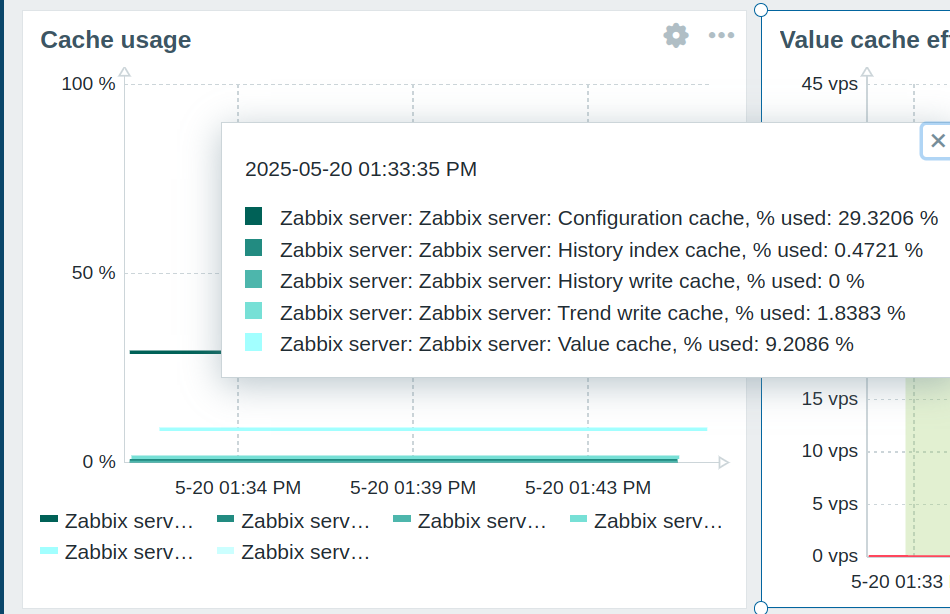
Task: Click the second legend entry in first row
Action: [293, 521]
